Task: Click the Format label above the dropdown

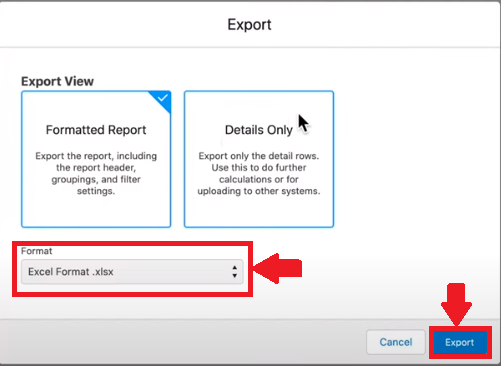Action: (37, 251)
